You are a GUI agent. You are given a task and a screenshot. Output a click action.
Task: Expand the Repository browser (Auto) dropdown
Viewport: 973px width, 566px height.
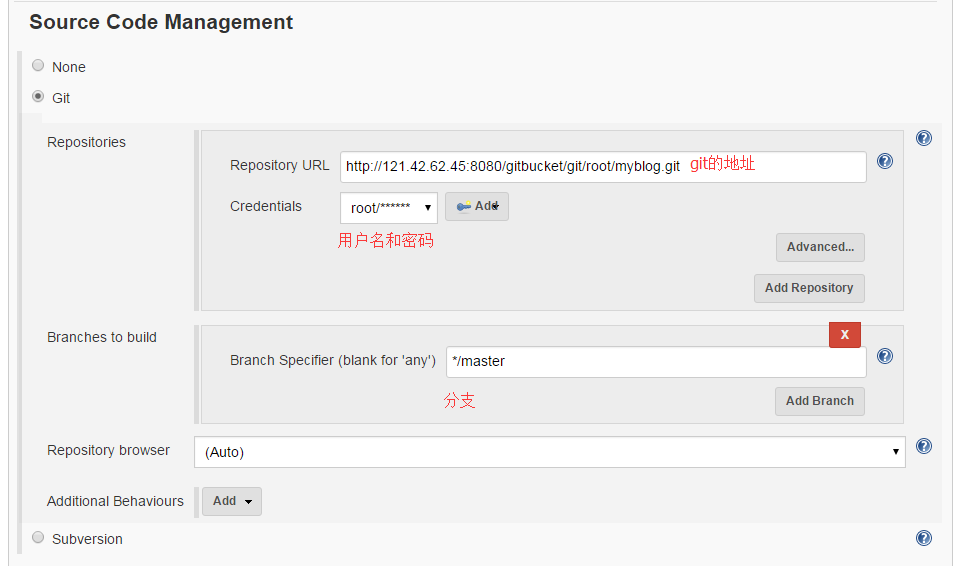[x=549, y=452]
